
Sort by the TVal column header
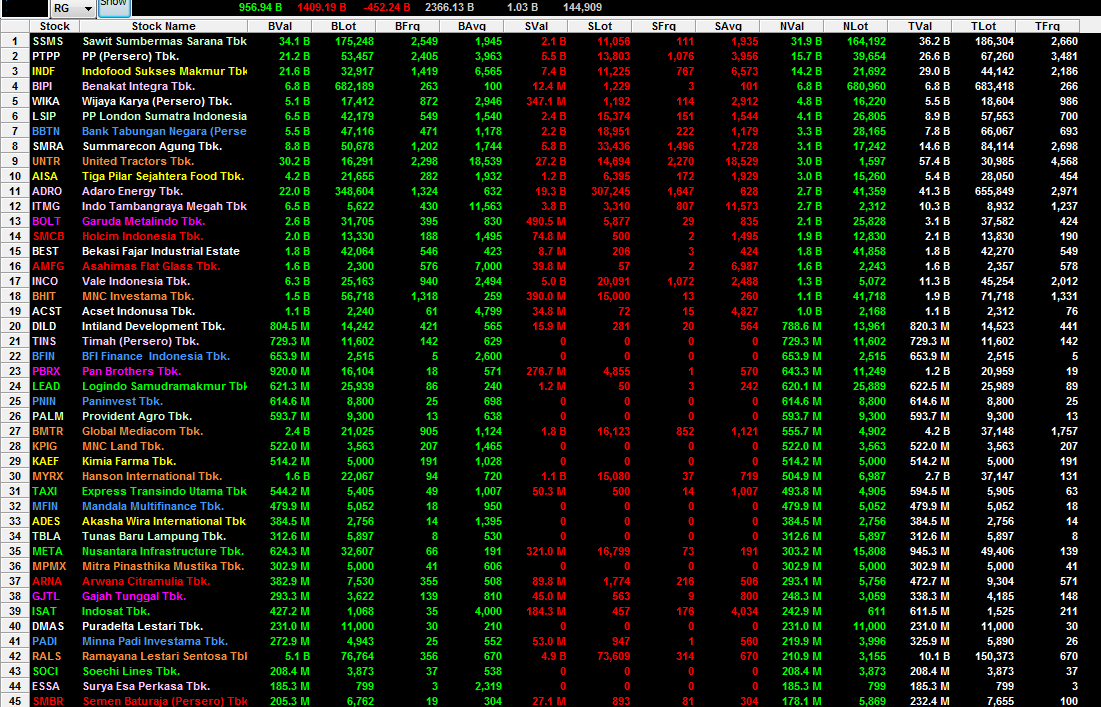pos(919,26)
